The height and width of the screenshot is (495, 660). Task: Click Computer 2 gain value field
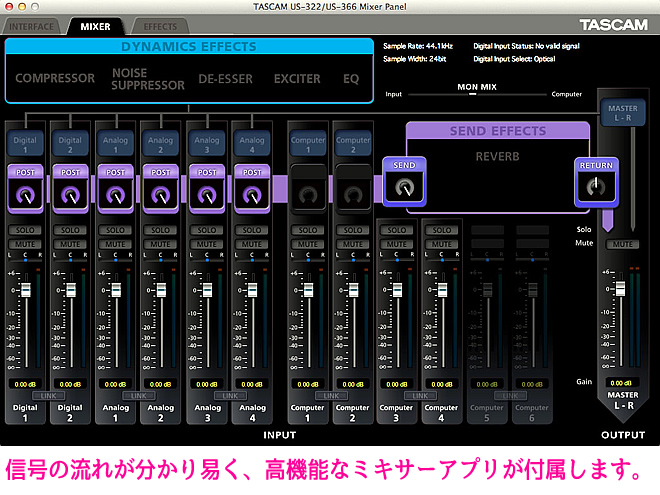(x=353, y=384)
